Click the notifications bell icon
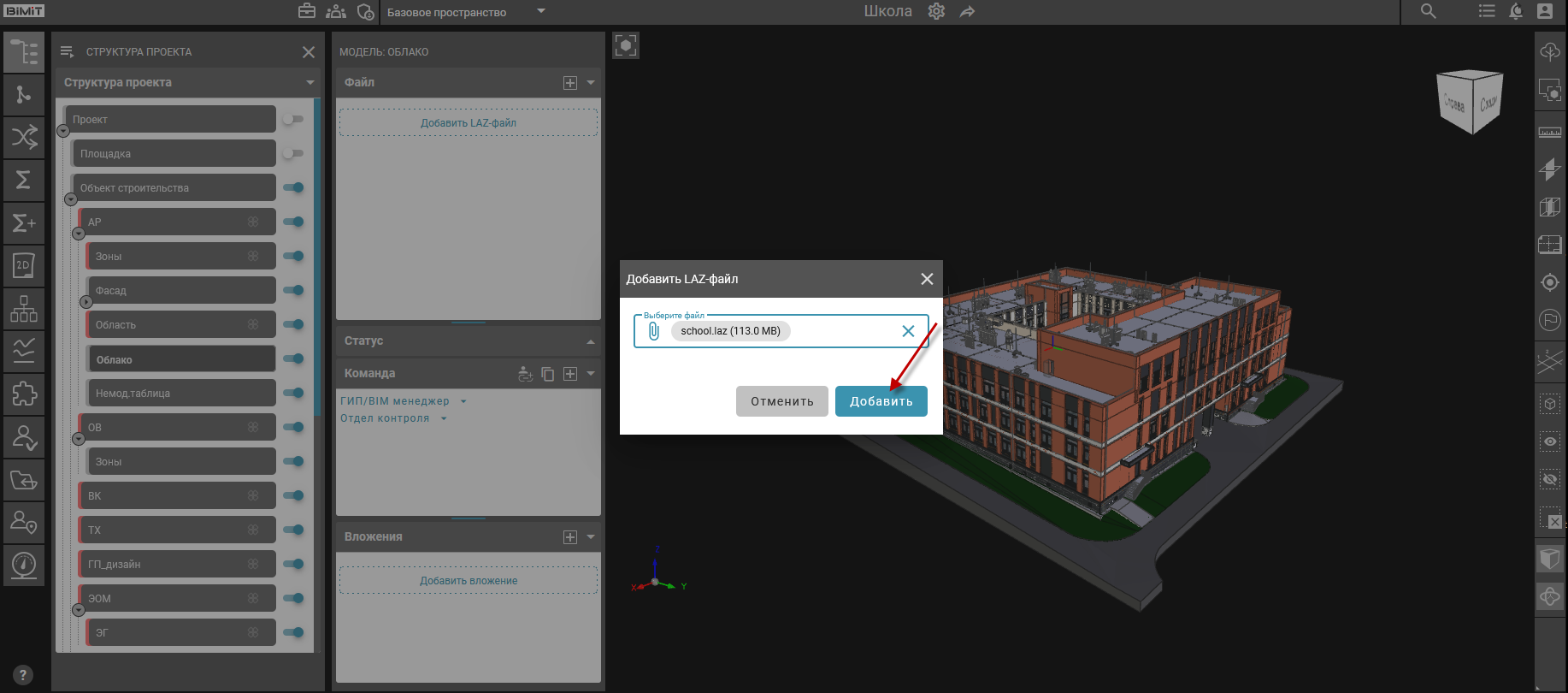 1515,11
